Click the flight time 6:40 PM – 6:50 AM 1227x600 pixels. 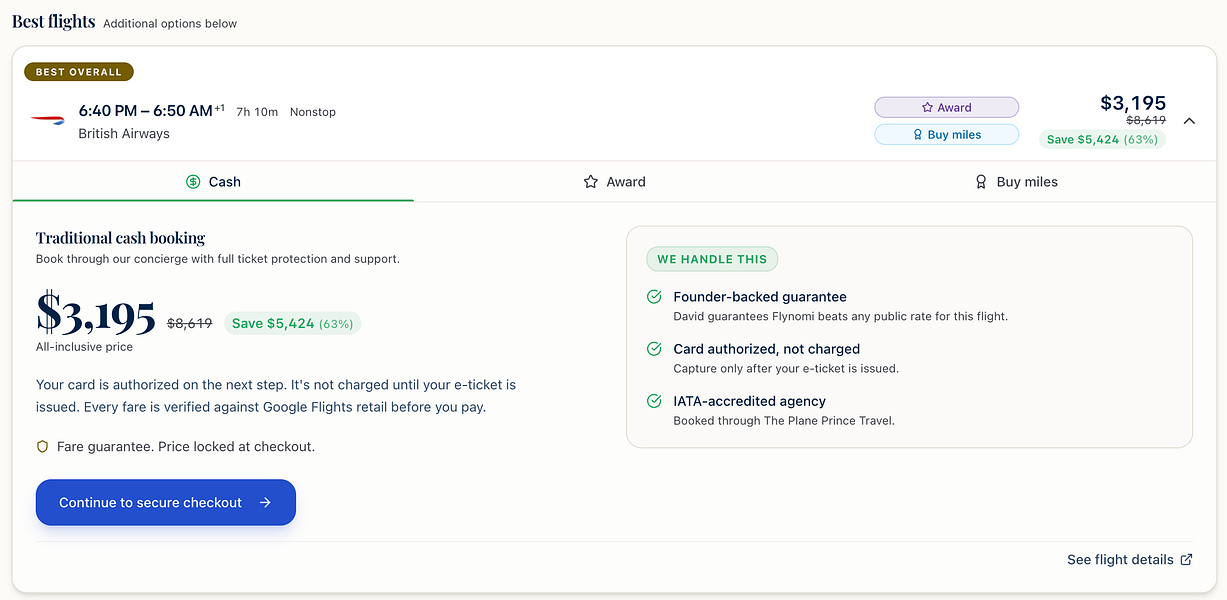145,111
